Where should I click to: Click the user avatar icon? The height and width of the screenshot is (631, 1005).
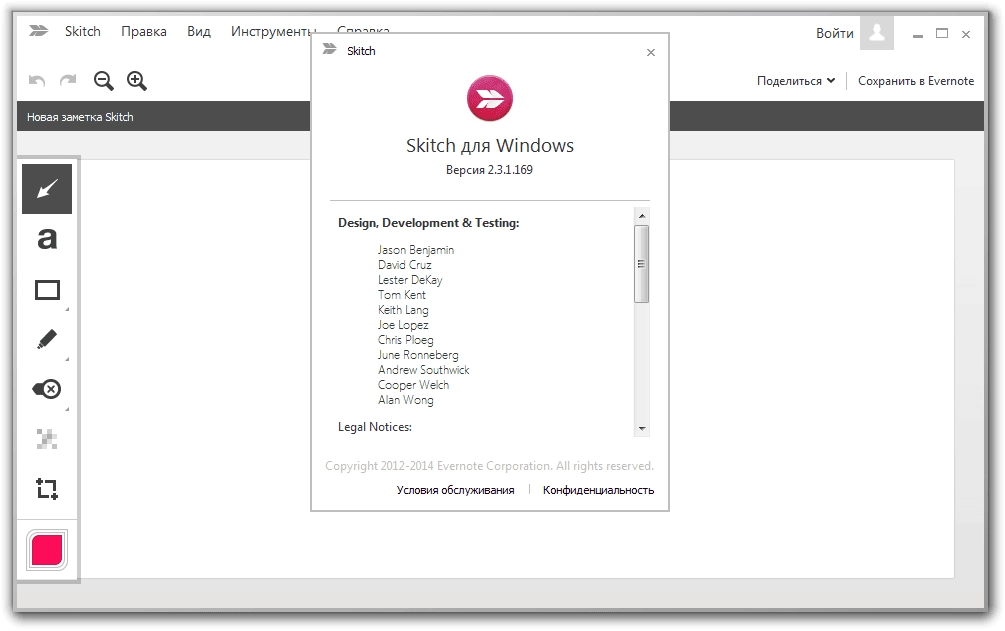(877, 33)
